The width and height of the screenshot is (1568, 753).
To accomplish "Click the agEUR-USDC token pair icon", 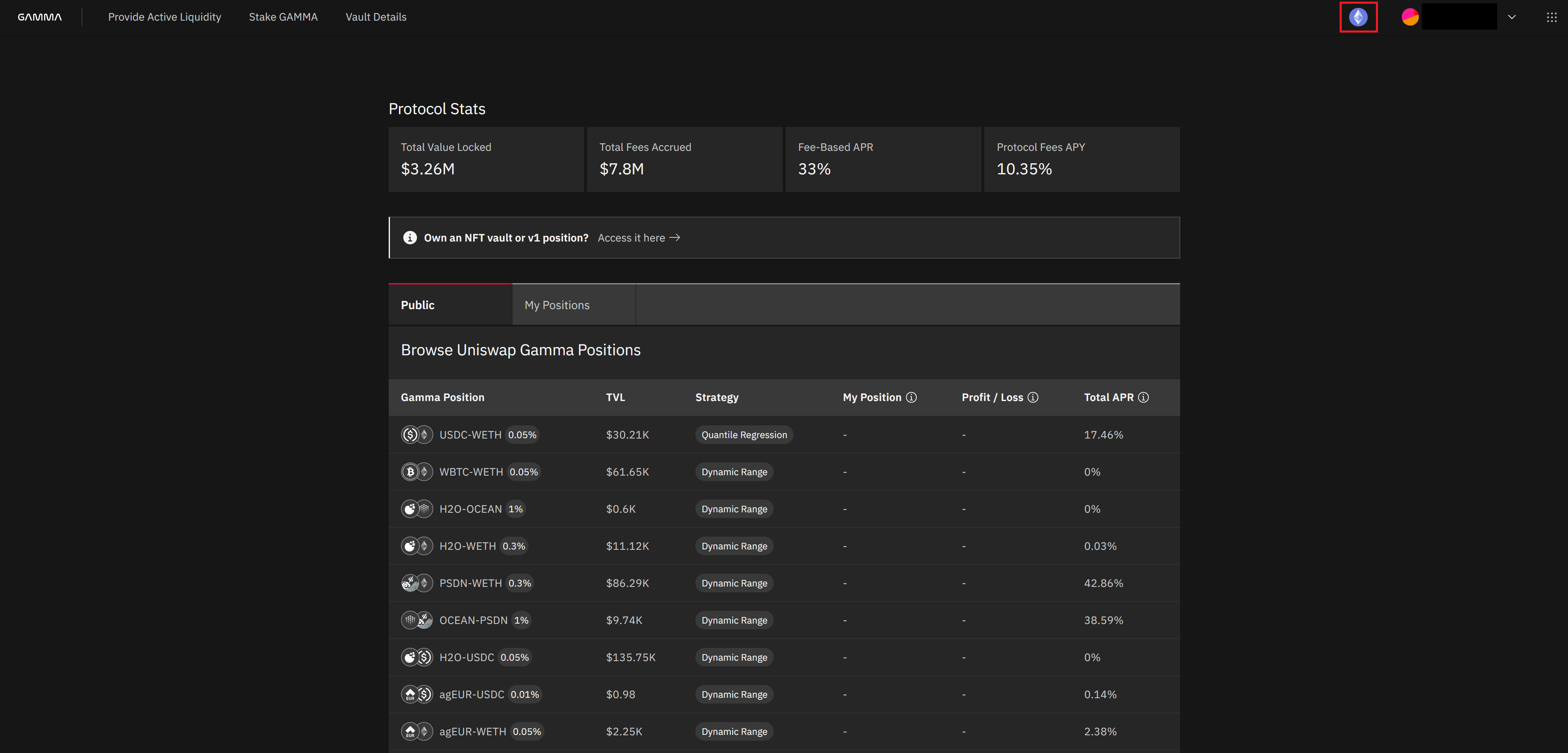I will 417,694.
